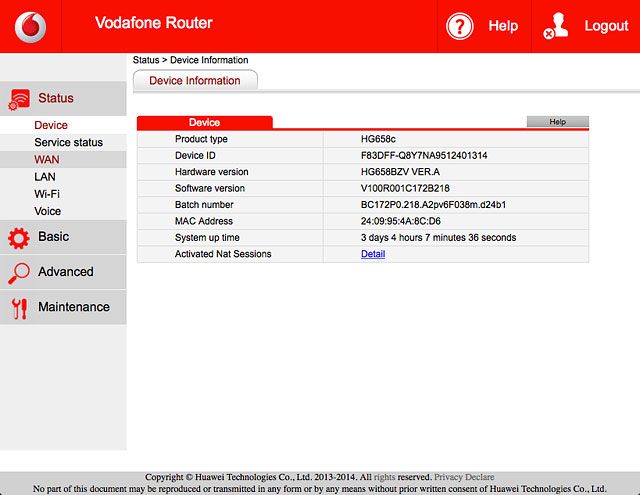Click the Advanced magnifier icon
The width and height of the screenshot is (640, 495).
click(19, 273)
